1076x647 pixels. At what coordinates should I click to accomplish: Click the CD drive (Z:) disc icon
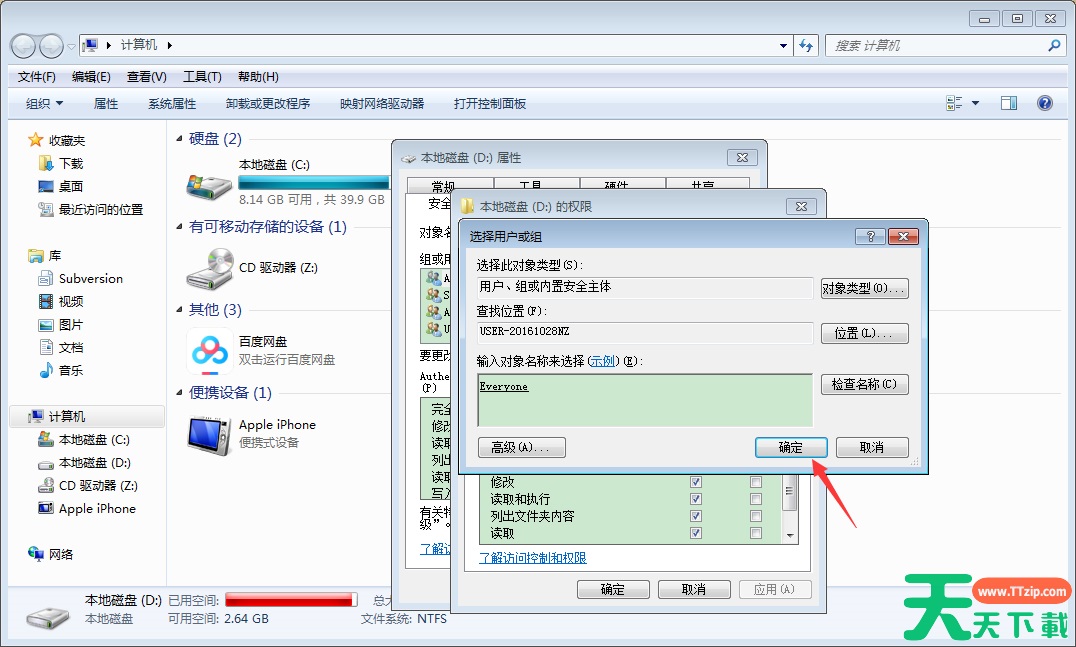coord(210,267)
